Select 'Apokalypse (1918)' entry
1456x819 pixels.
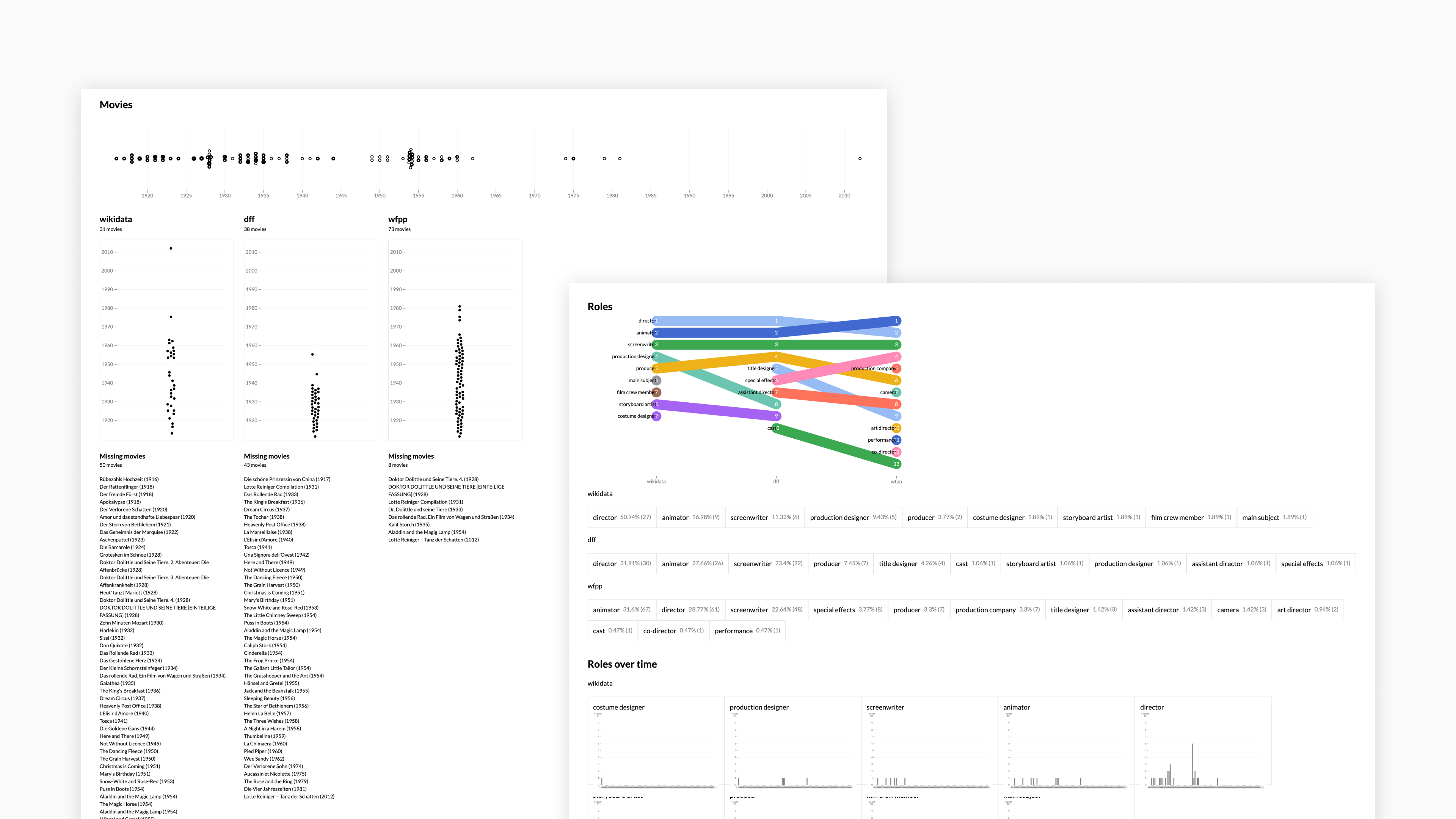[x=121, y=502]
